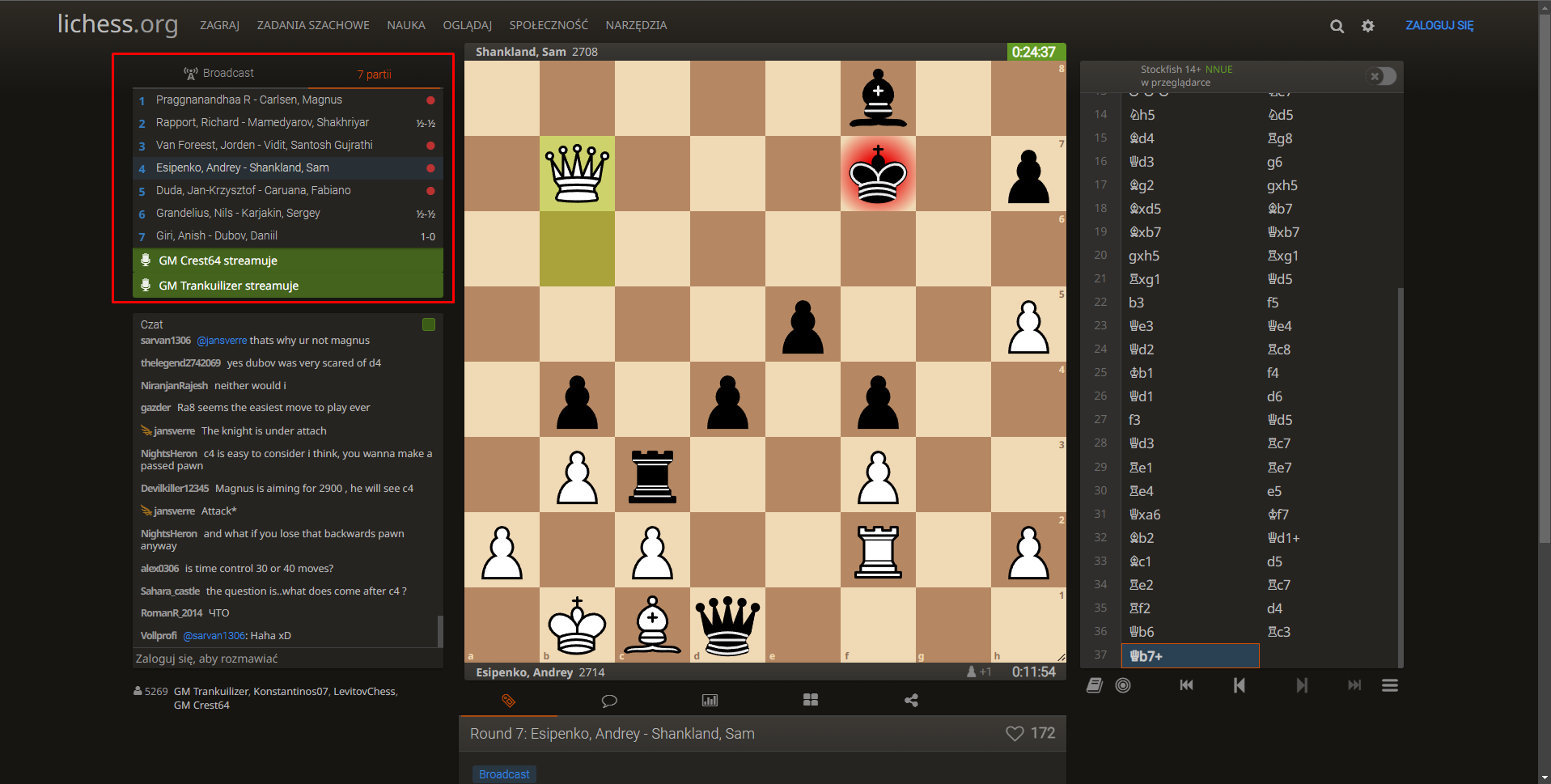This screenshot has height=784, width=1551.
Task: Click the share icon below the board
Action: [x=911, y=701]
